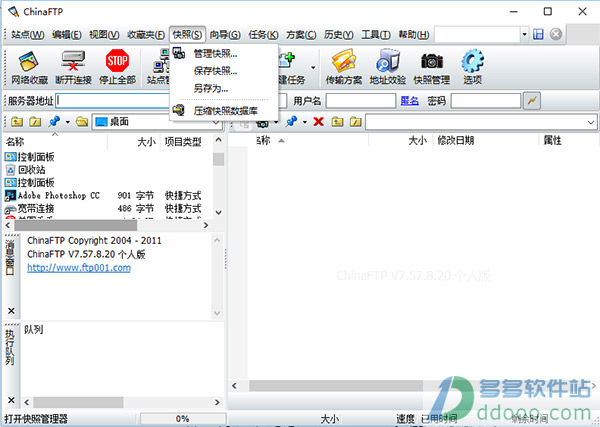Open 快照管理 camera icon
This screenshot has height=427, width=600.
[432, 67]
